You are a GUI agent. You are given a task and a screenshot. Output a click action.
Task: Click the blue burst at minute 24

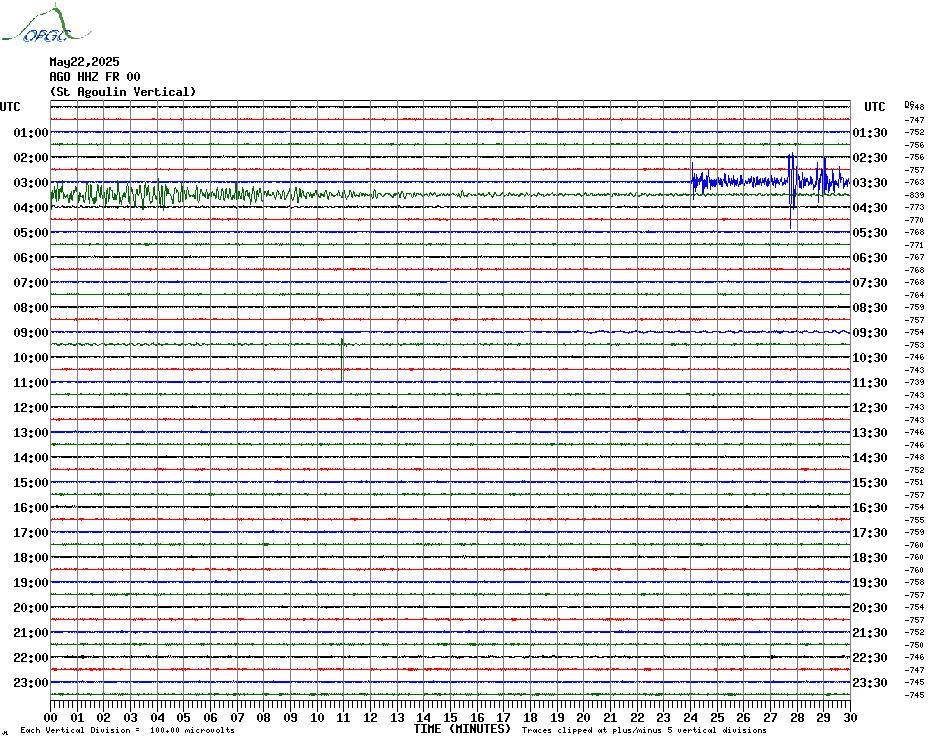(700, 181)
